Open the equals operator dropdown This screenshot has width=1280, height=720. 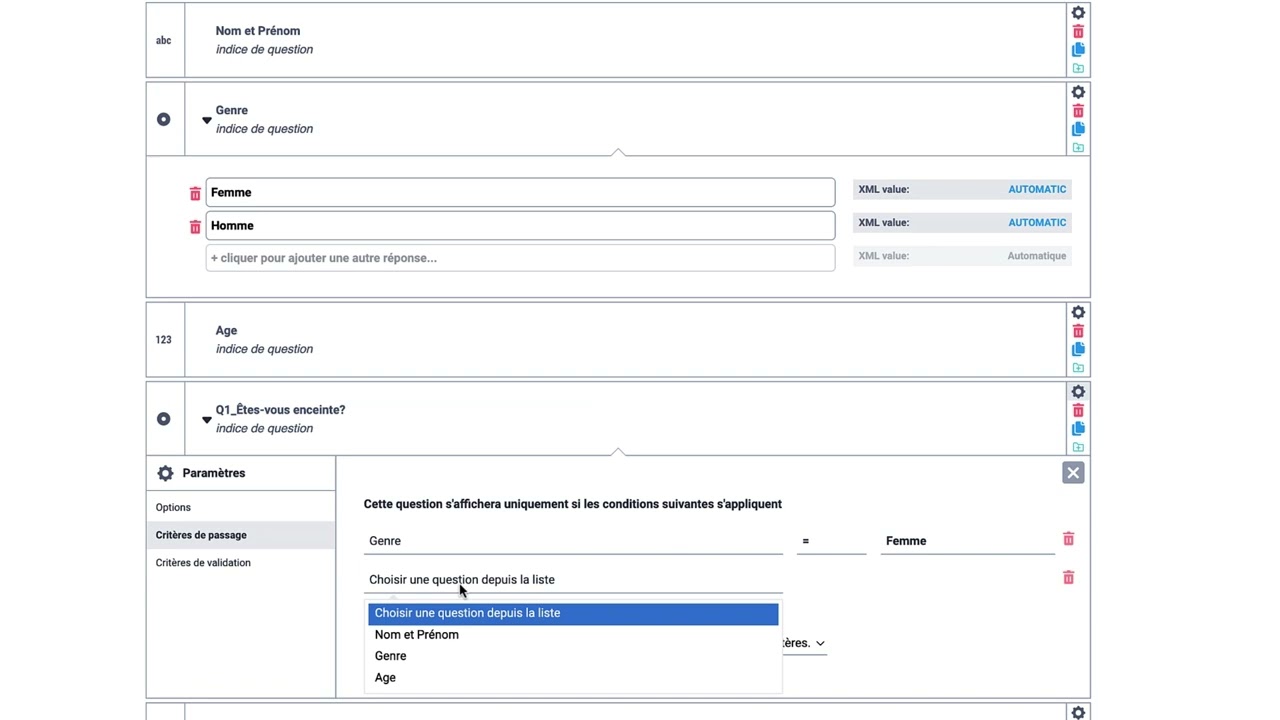click(832, 541)
